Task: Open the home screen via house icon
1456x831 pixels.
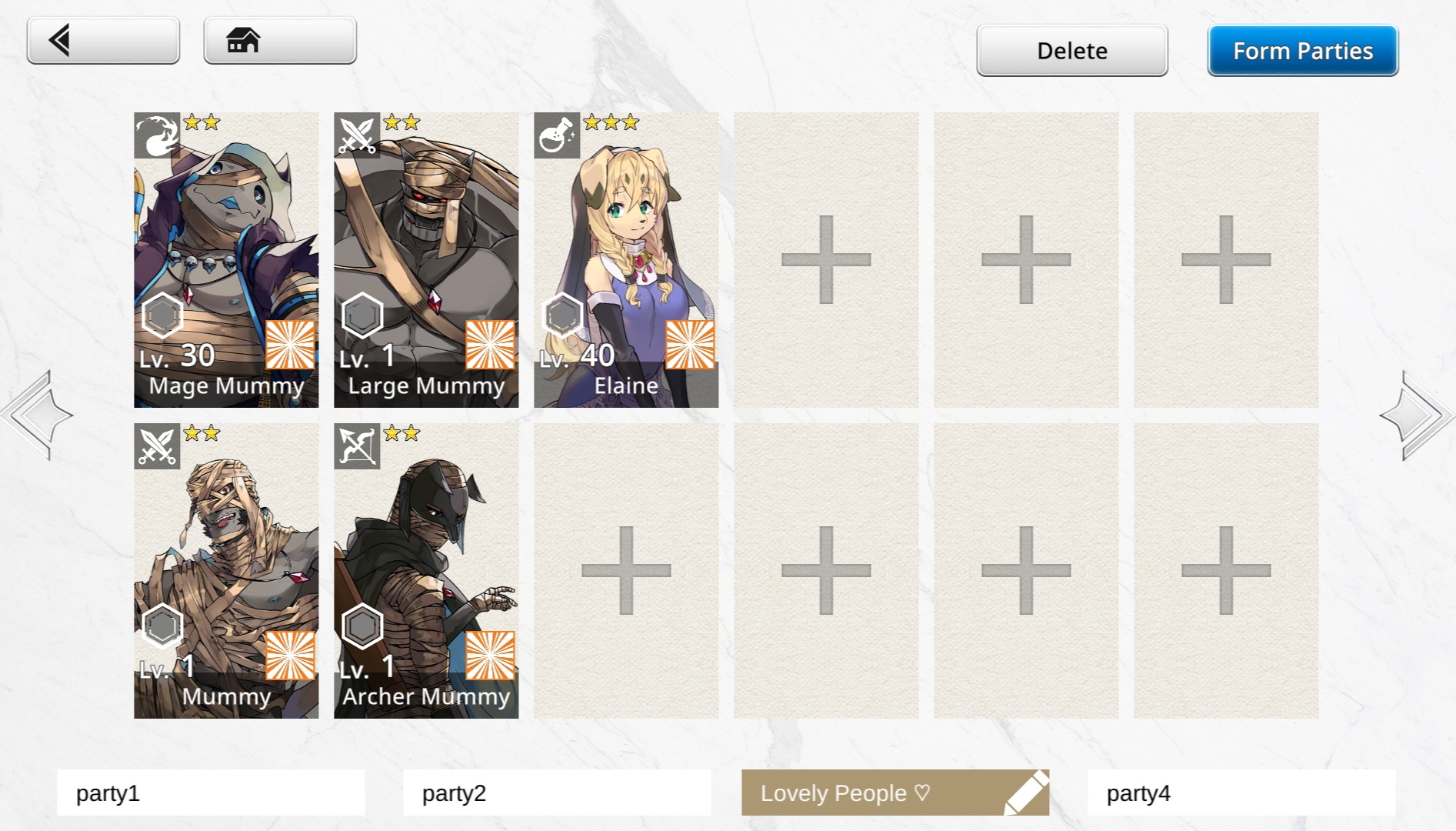Action: tap(280, 40)
